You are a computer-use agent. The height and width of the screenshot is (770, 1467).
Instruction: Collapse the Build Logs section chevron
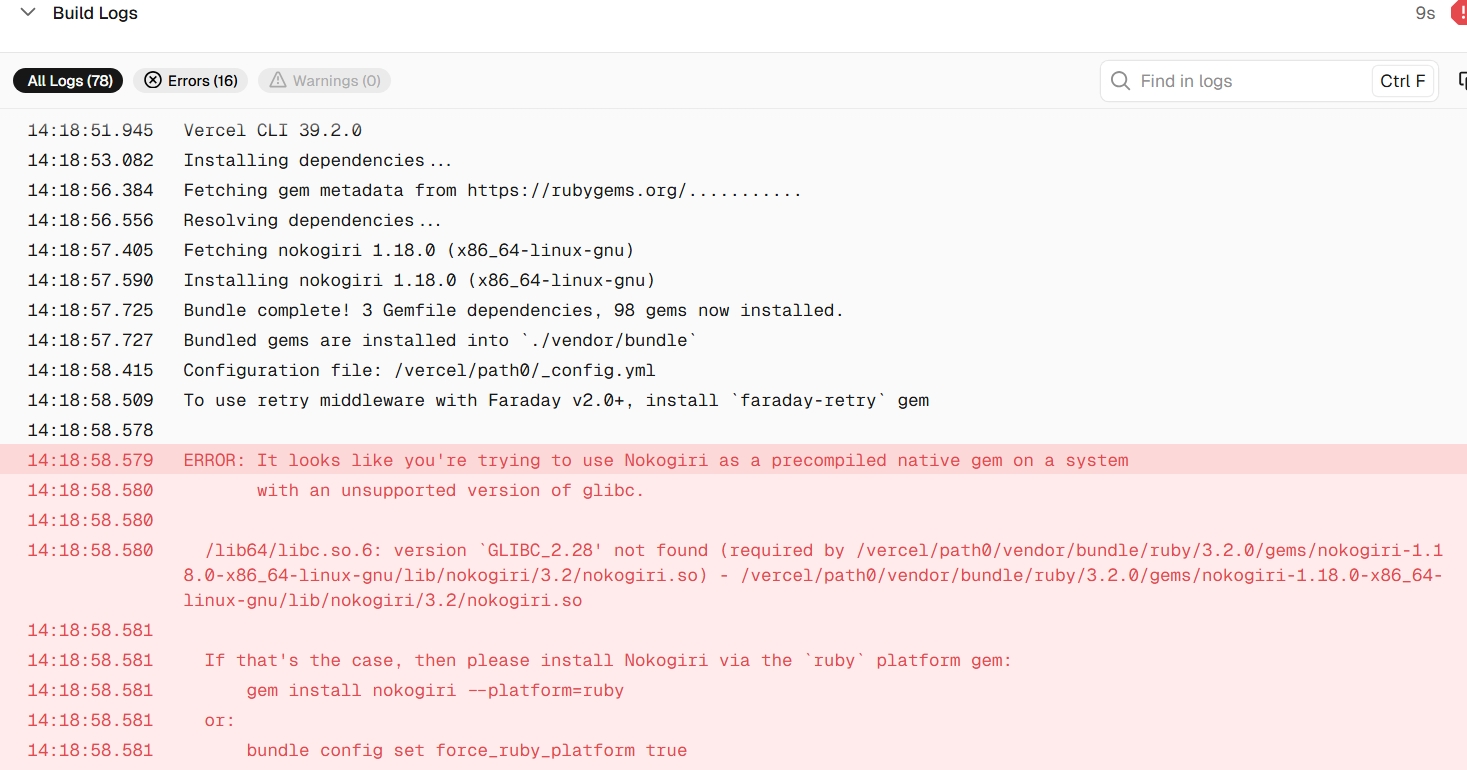click(x=28, y=13)
